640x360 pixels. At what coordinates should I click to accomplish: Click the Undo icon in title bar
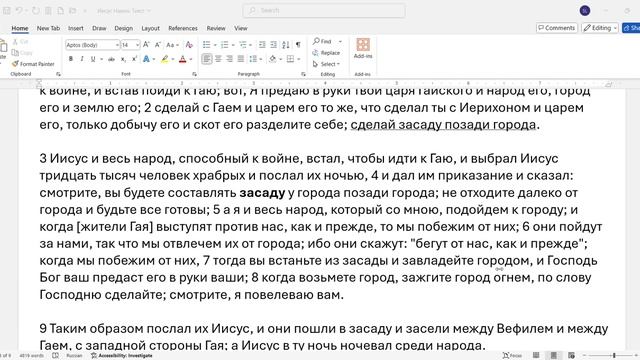point(19,11)
